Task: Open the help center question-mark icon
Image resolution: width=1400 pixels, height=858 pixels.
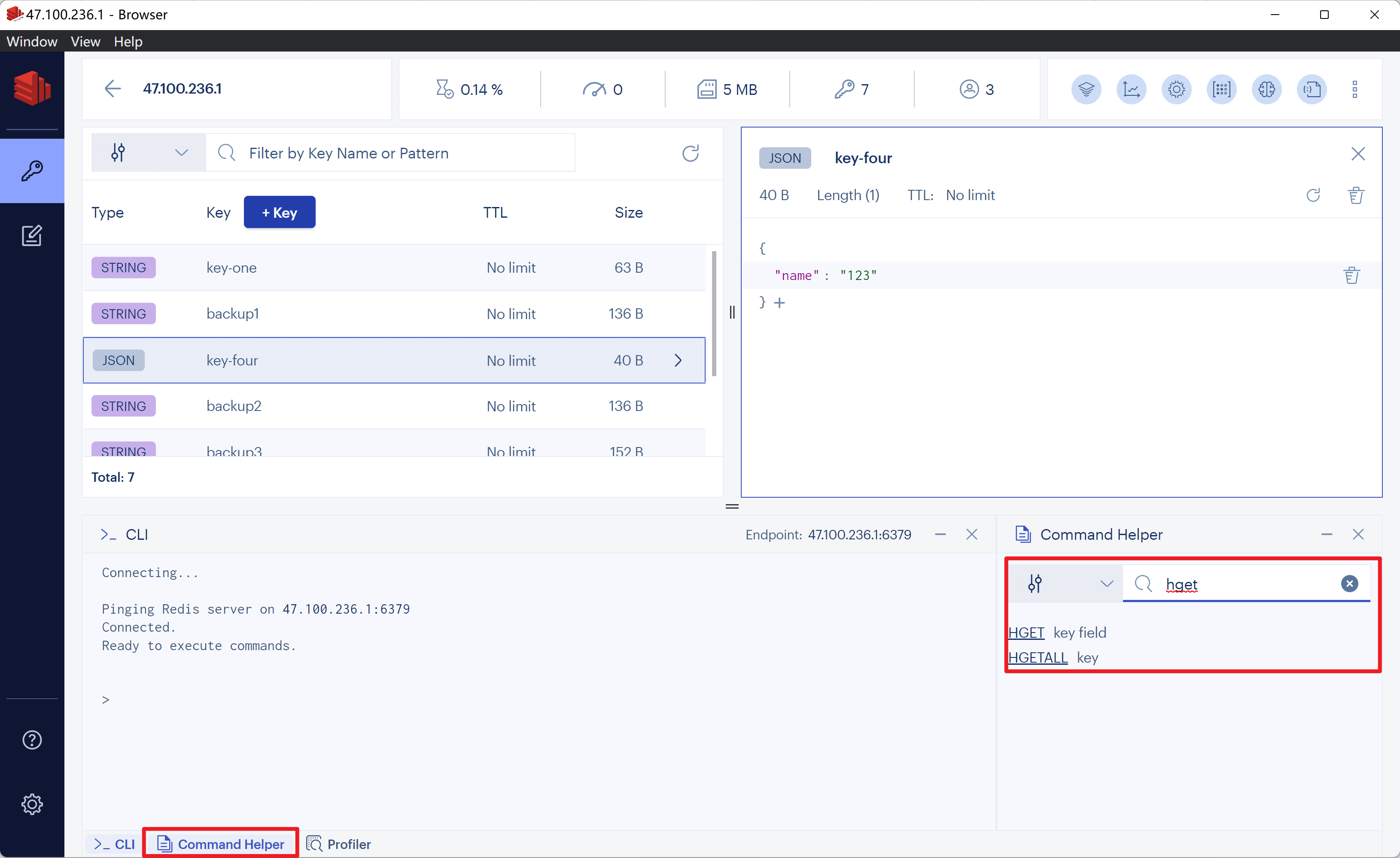Action: [32, 740]
